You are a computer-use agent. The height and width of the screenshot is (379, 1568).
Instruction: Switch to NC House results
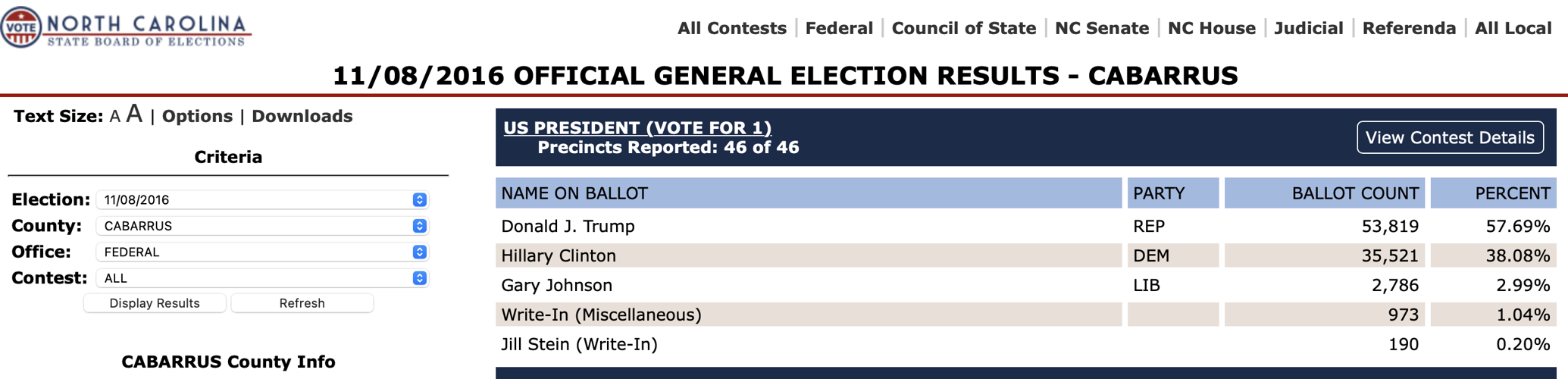pyautogui.click(x=1211, y=29)
